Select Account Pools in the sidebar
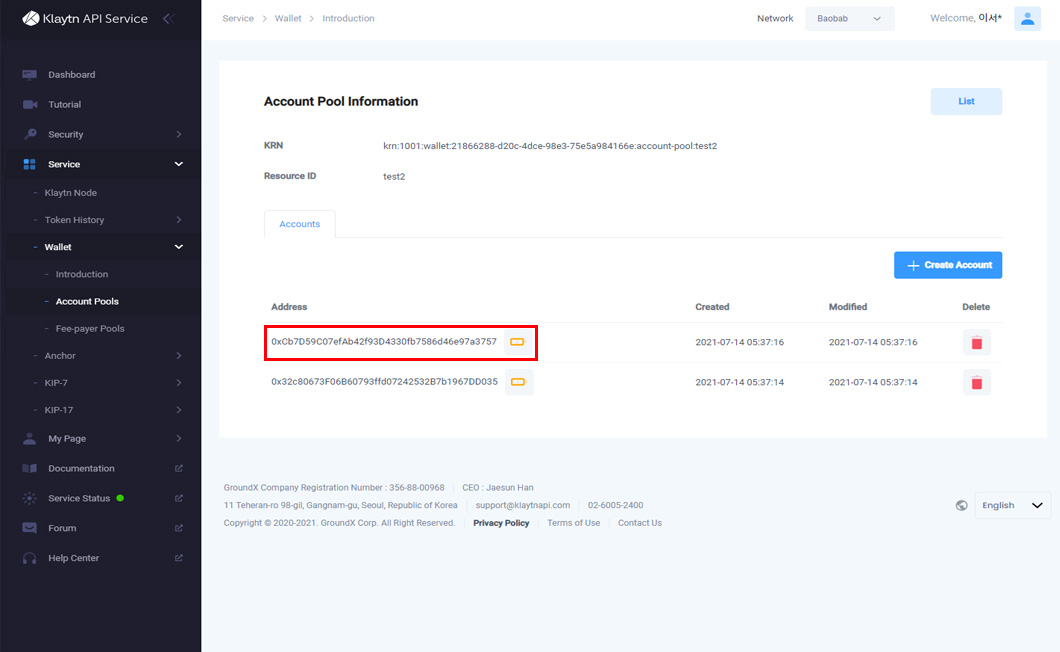This screenshot has width=1060, height=652. click(87, 302)
